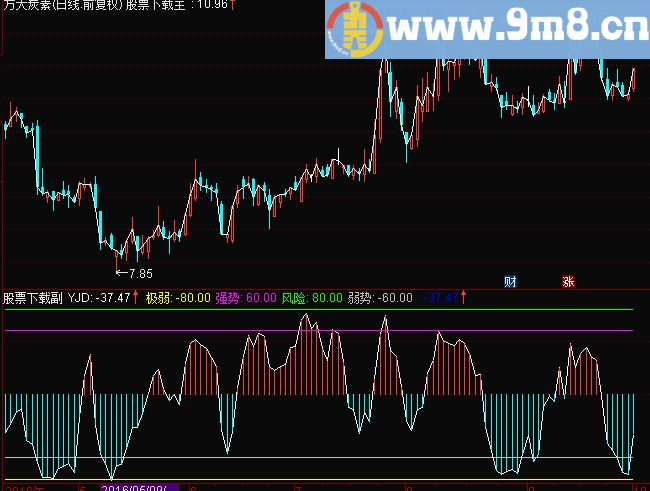Click the 7.85 lowest price label

pyautogui.click(x=141, y=273)
